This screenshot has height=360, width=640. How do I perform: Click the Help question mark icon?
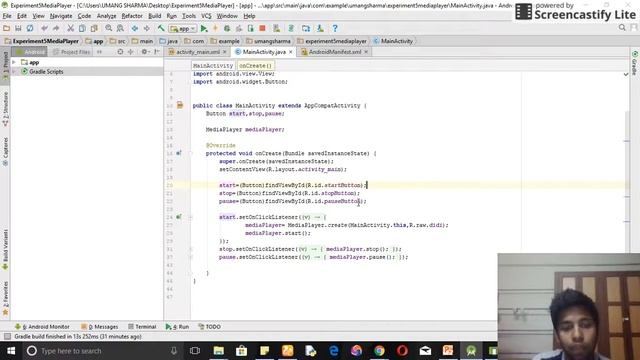pyautogui.click(x=335, y=29)
